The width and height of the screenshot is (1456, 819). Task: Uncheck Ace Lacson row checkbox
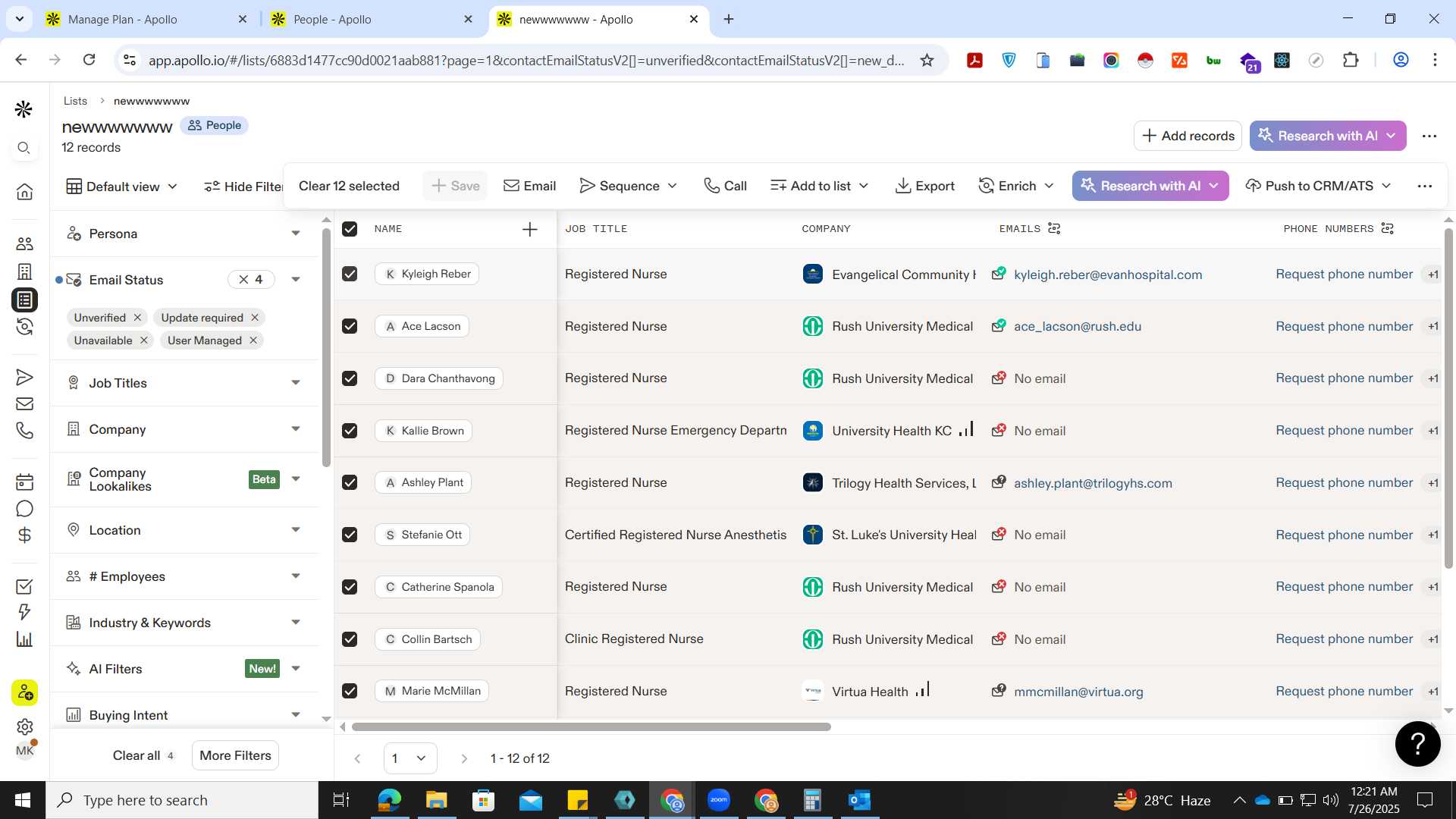pyautogui.click(x=350, y=326)
